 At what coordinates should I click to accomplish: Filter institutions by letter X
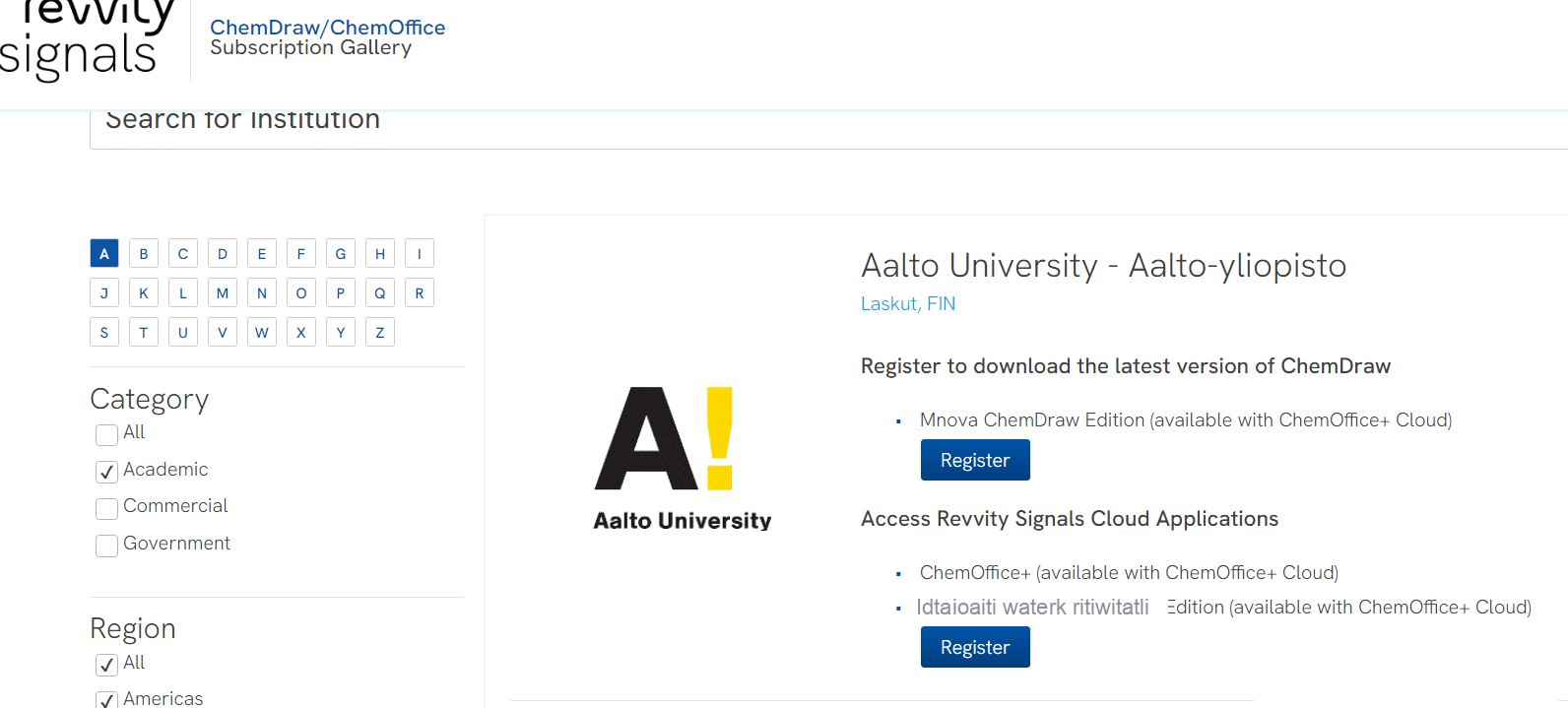(301, 333)
